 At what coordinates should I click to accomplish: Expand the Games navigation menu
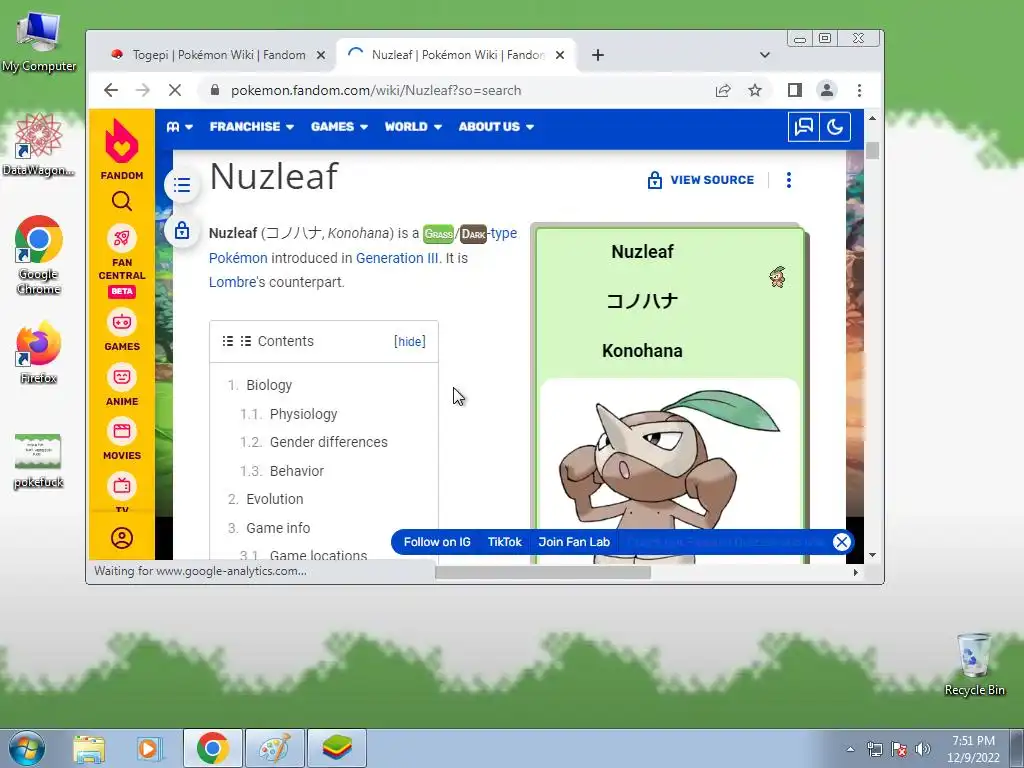pyautogui.click(x=339, y=127)
